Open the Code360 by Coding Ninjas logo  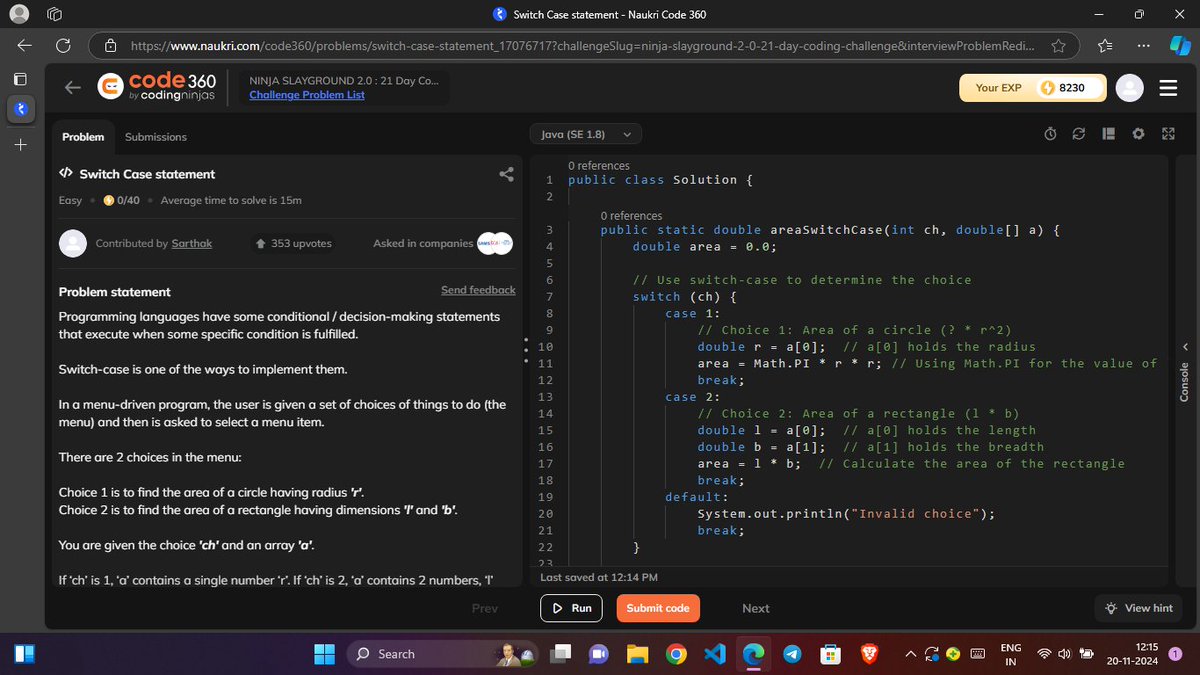156,87
